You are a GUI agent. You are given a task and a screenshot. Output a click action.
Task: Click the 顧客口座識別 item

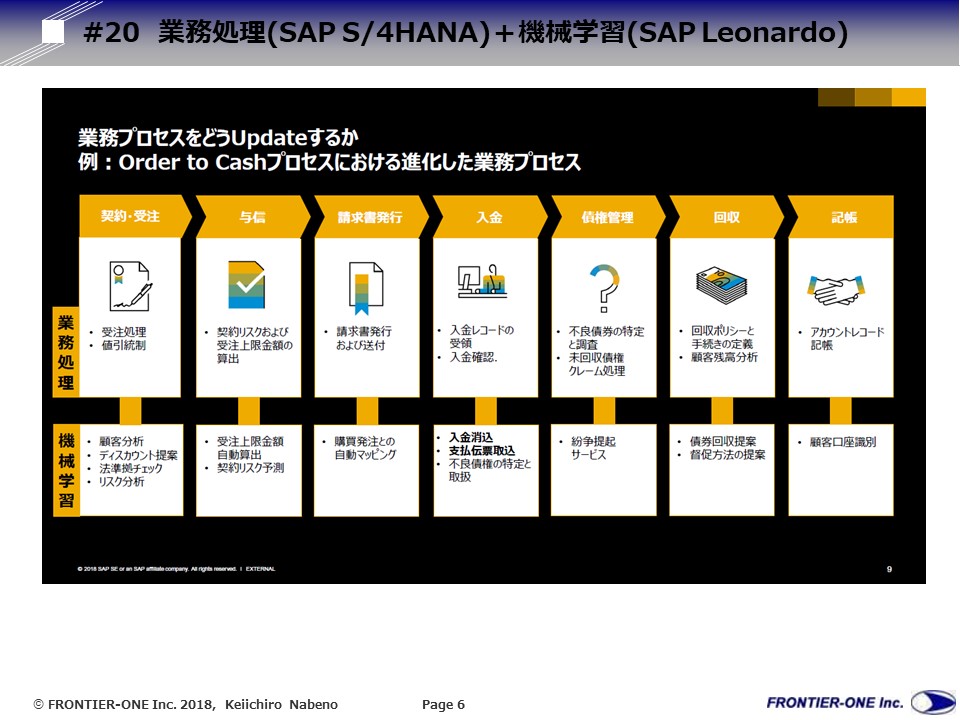[x=843, y=442]
